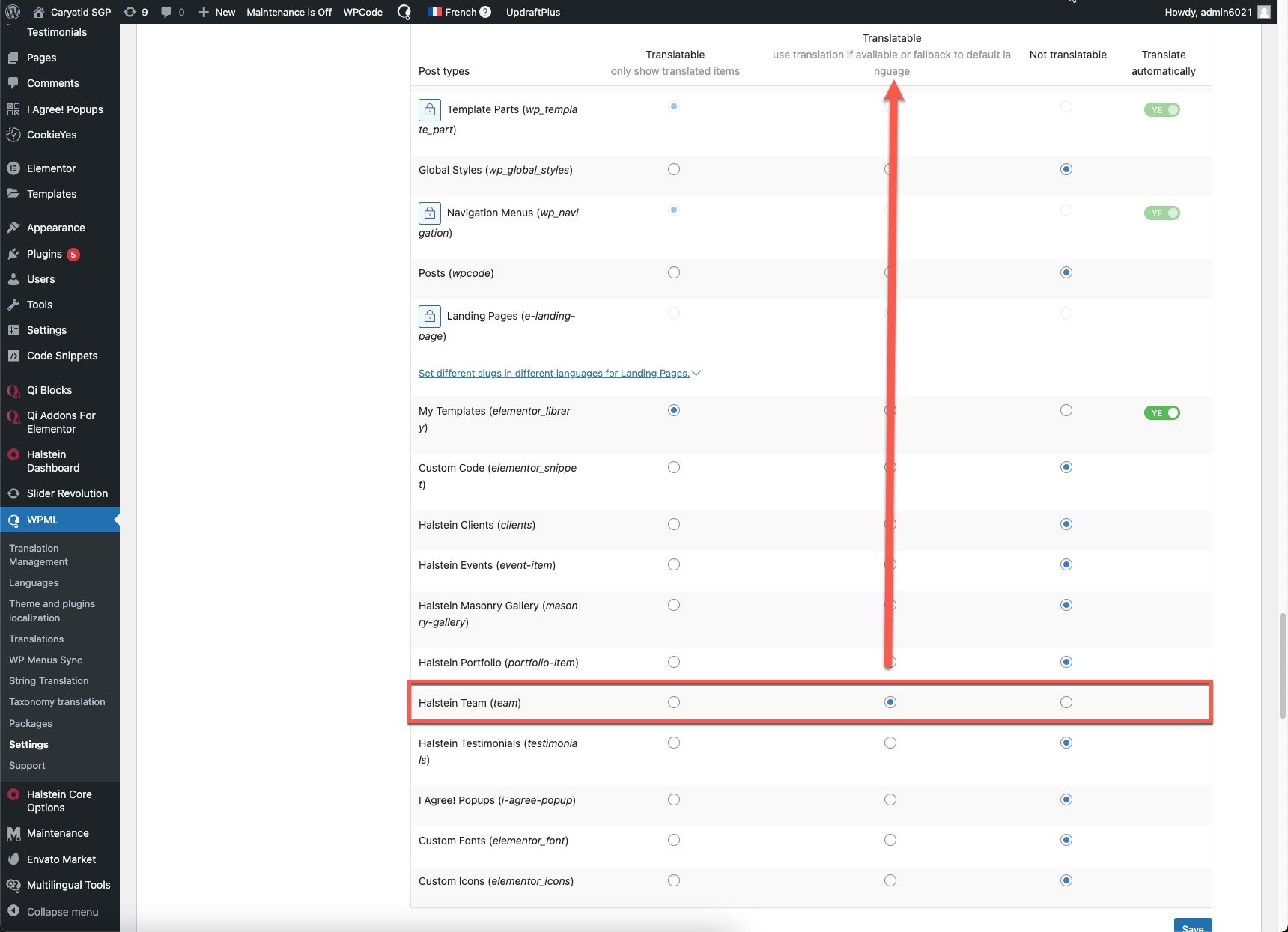
Task: Click the help question mark next to French
Action: (485, 12)
